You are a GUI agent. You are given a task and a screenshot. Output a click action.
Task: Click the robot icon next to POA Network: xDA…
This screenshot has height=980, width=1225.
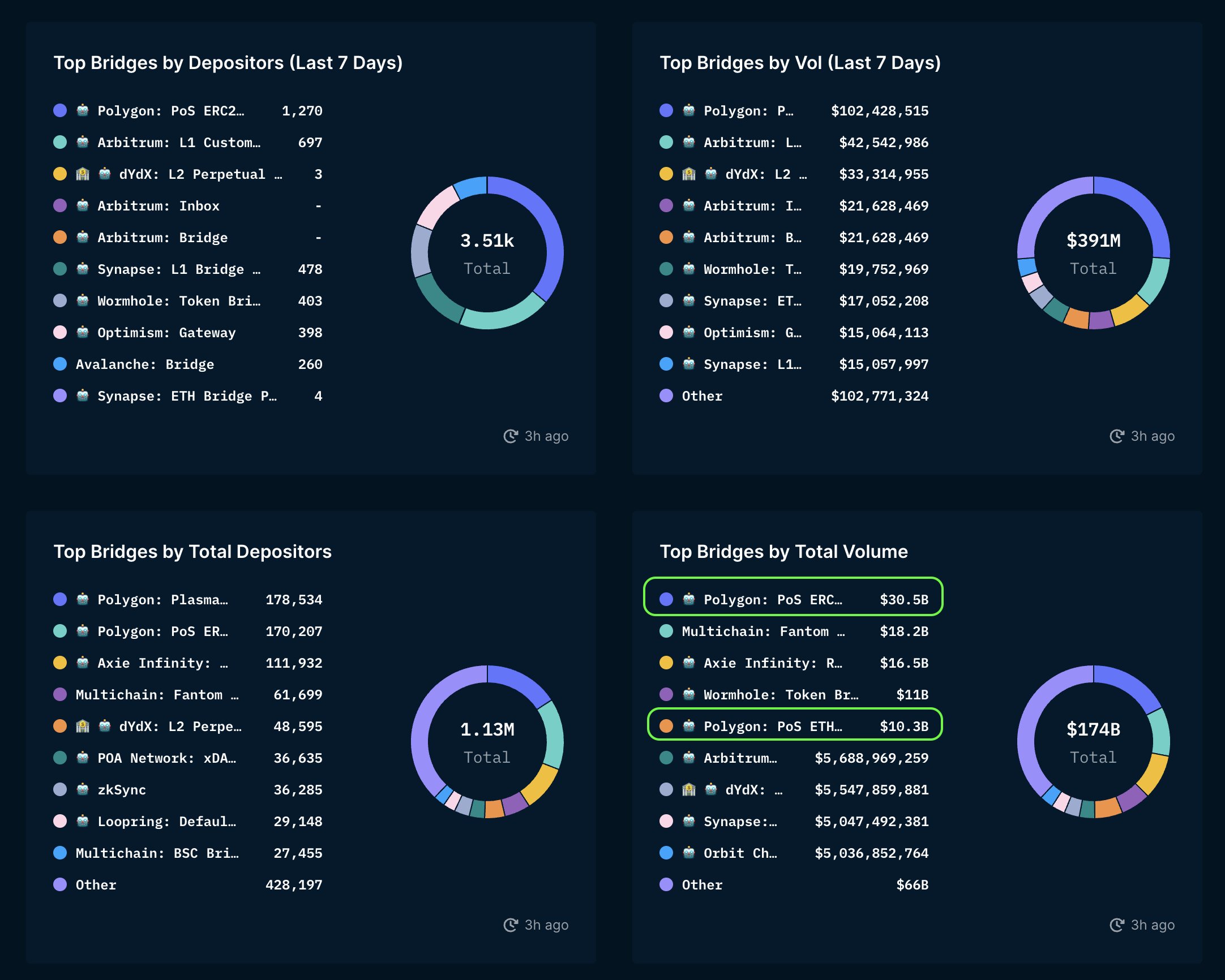(83, 758)
